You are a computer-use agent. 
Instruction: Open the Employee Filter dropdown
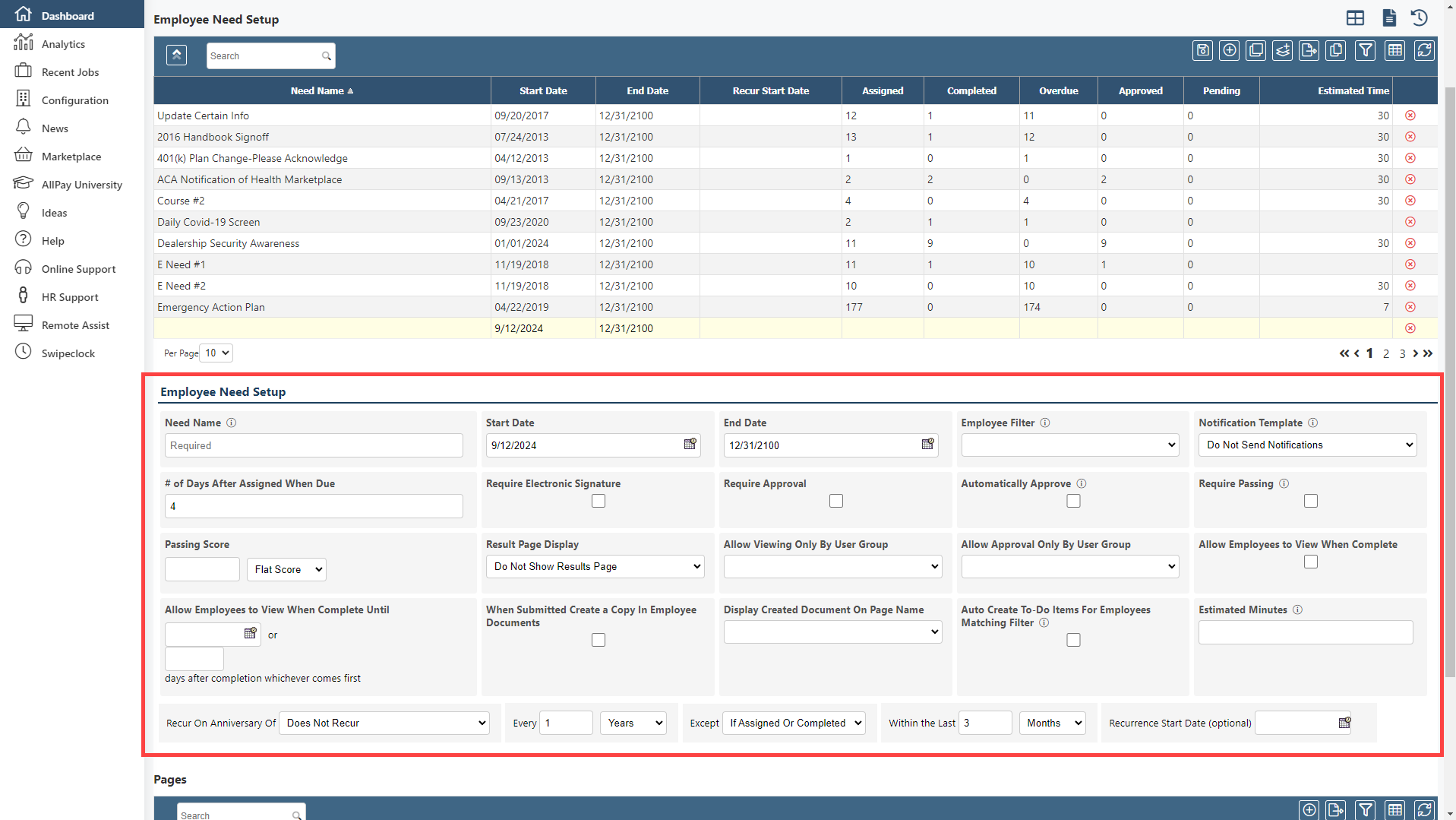pos(1069,445)
